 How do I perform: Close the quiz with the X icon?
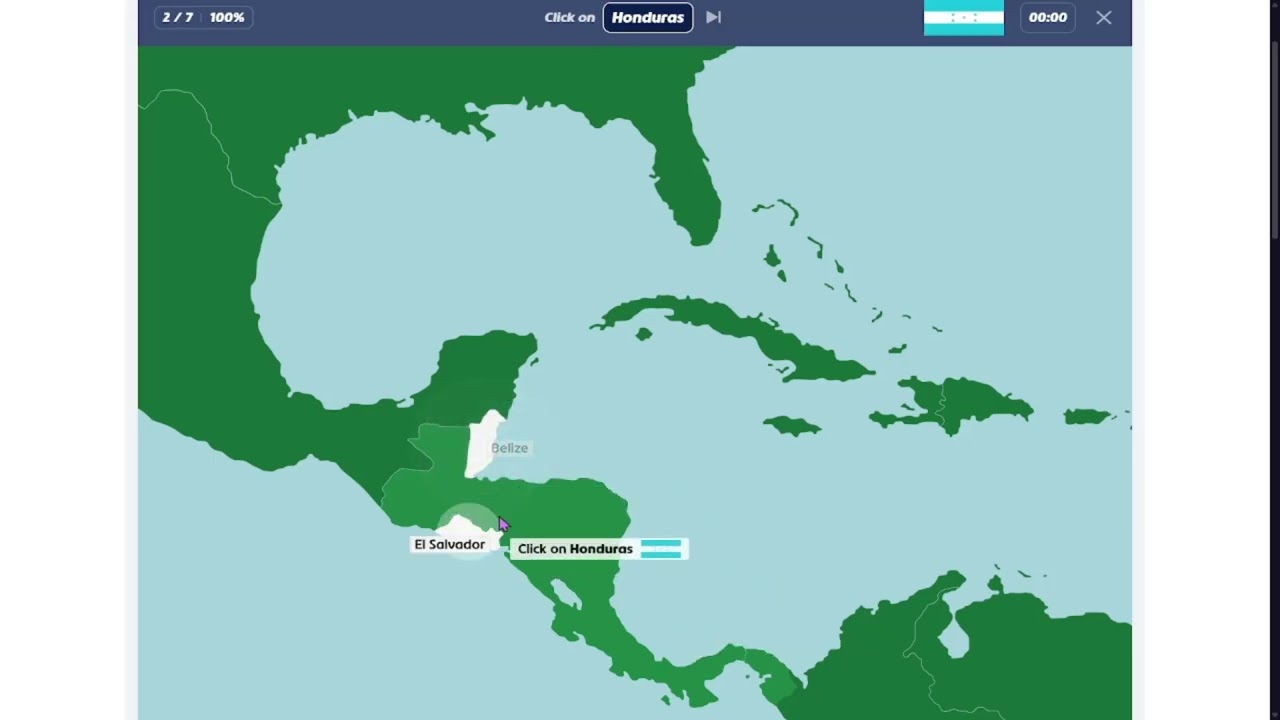(x=1103, y=17)
